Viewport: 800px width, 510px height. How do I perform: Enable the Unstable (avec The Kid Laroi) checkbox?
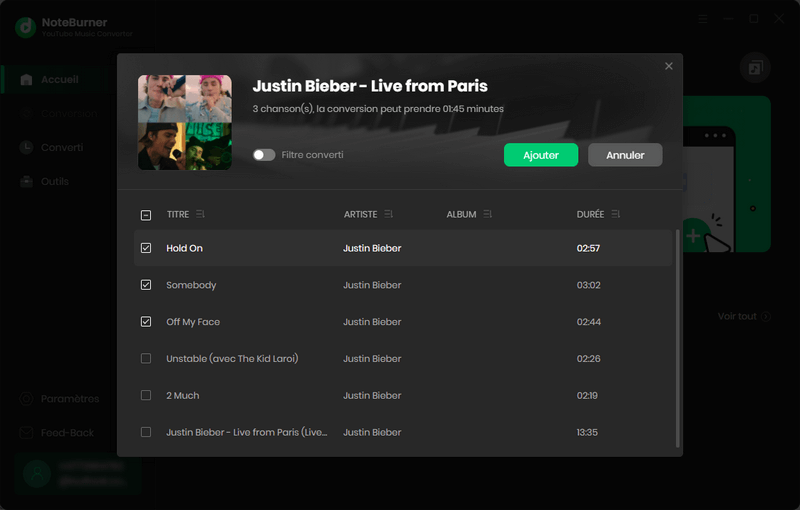pyautogui.click(x=146, y=359)
